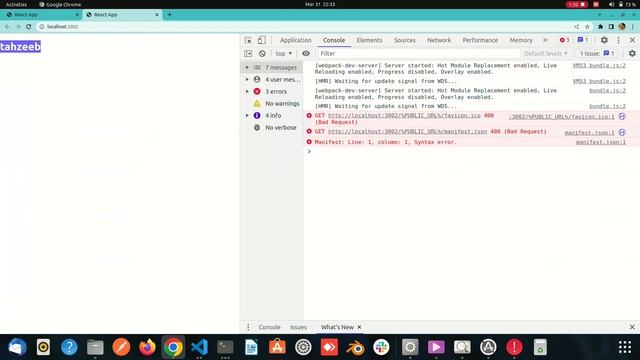
Task: Open the manifest.json error URL link
Action: (x=407, y=131)
